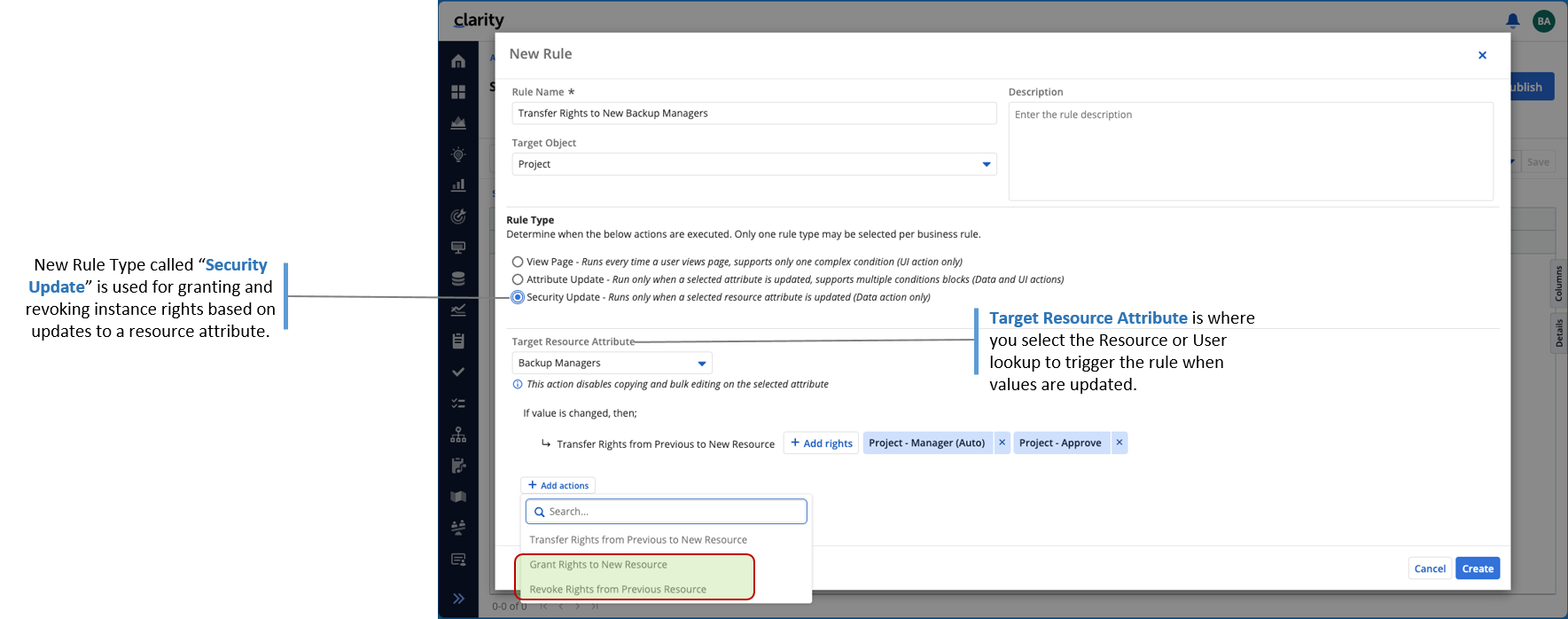1568x619 pixels.
Task: Open the Home icon in sidebar
Action: (x=458, y=61)
